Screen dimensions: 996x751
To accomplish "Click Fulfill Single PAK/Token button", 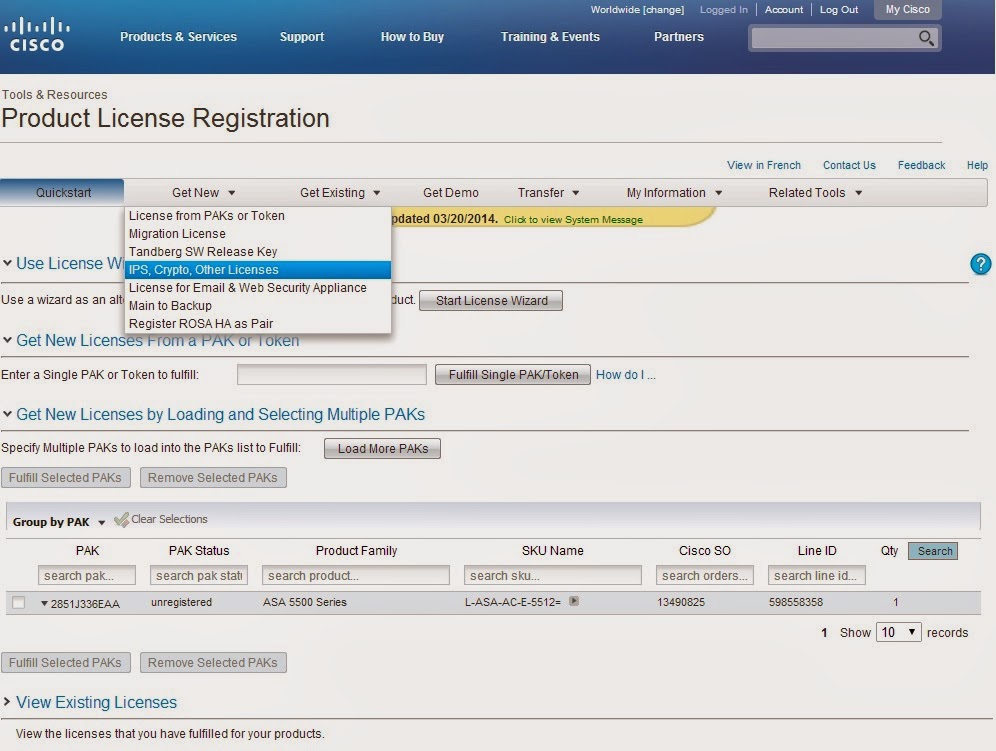I will (513, 375).
